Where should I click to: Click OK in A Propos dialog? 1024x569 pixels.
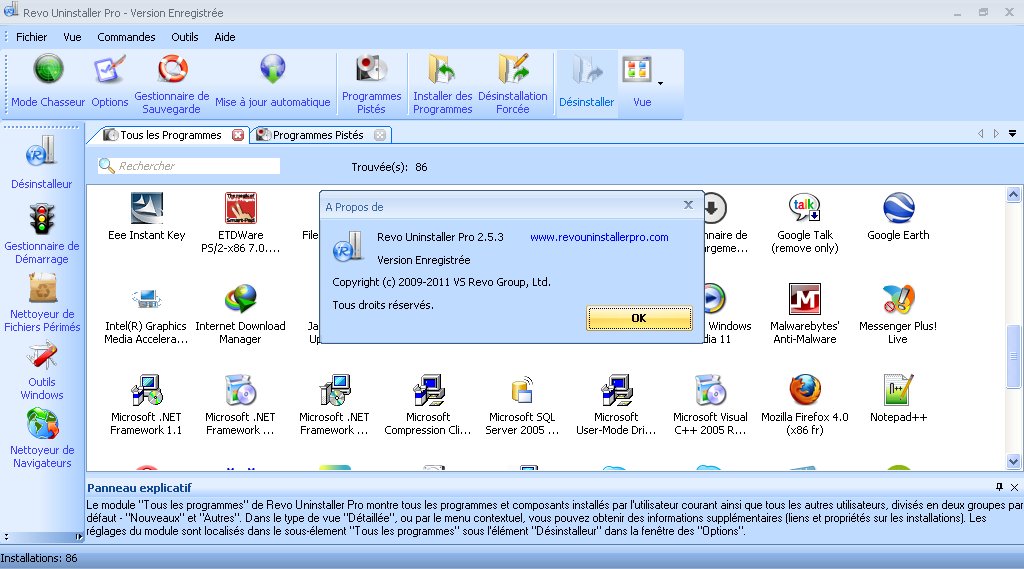[x=639, y=318]
